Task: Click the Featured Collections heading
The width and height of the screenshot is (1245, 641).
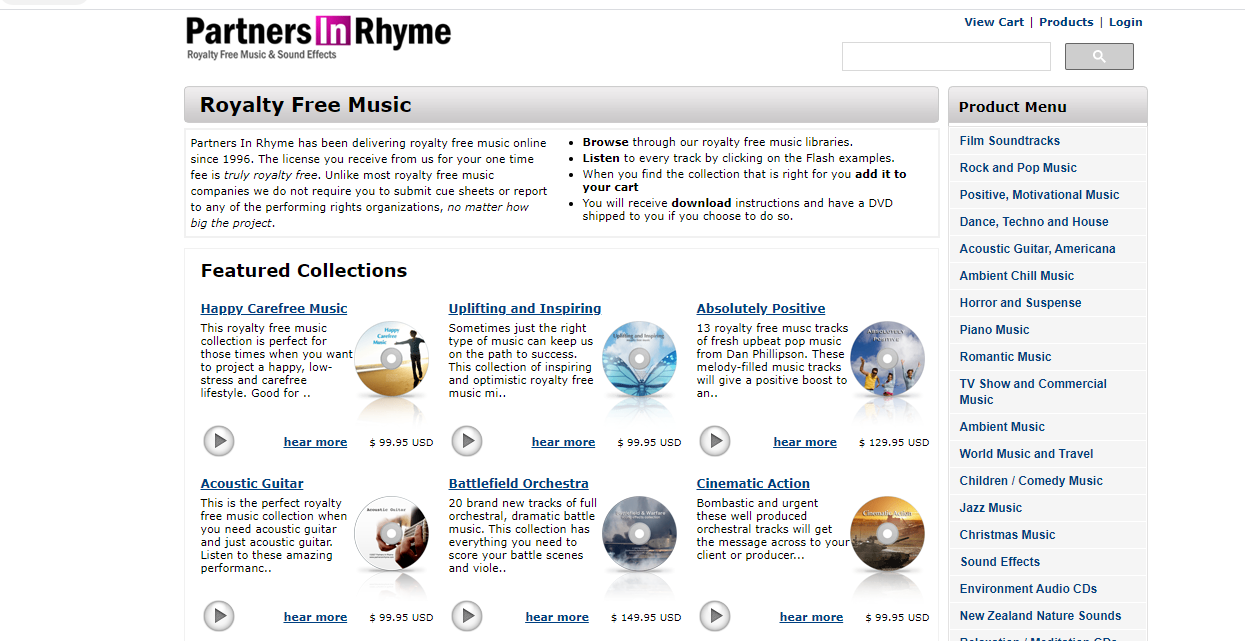Action: click(304, 270)
